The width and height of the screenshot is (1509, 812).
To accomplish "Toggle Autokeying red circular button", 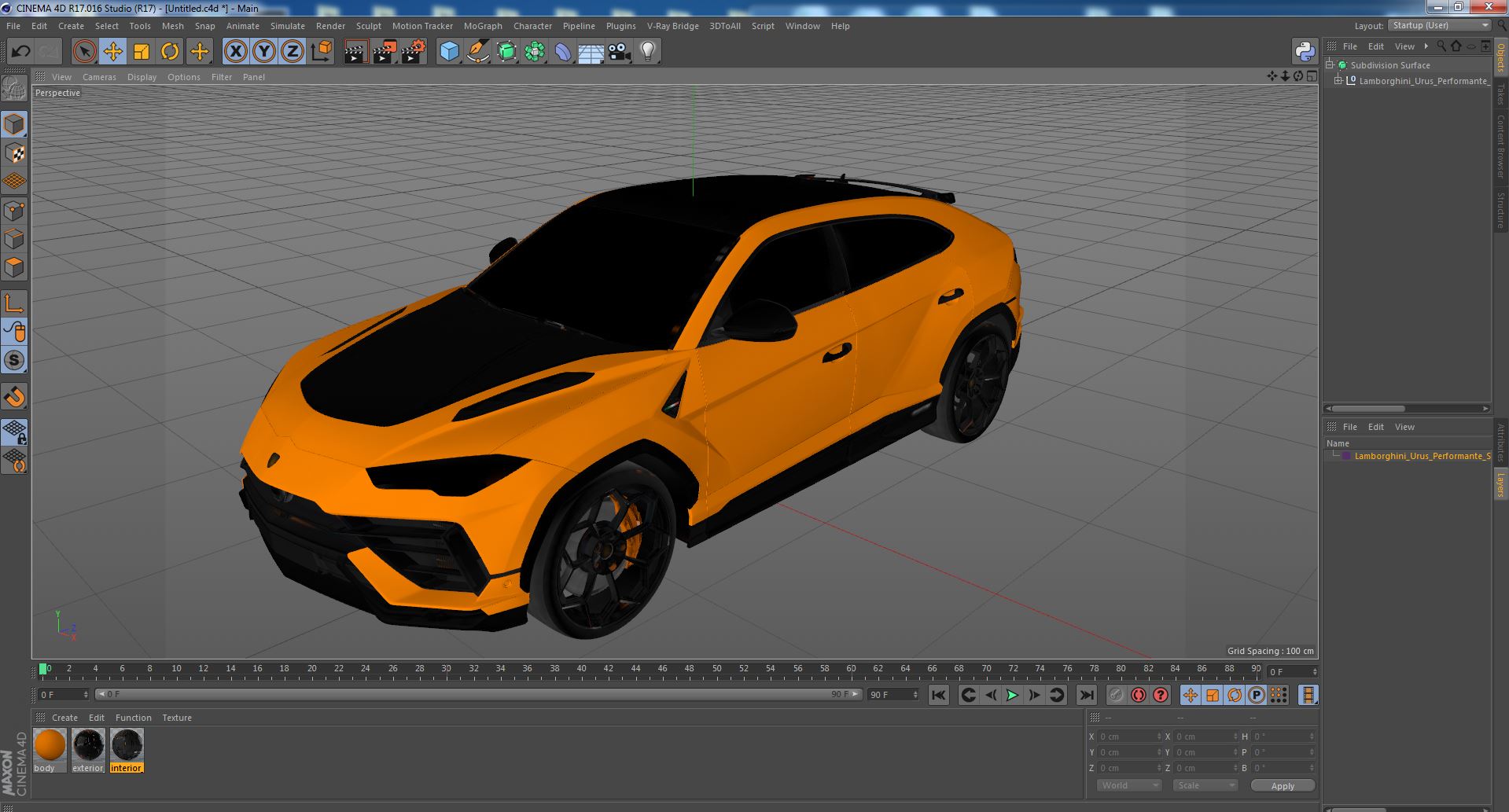I will click(1138, 695).
